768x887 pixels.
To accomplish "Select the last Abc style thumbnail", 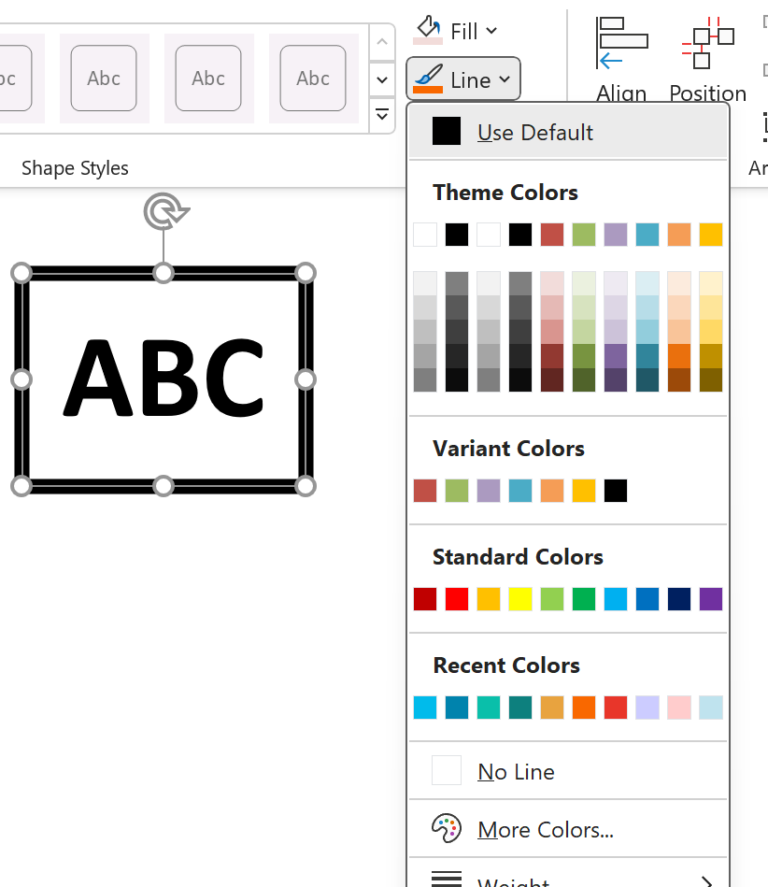I will point(312,77).
